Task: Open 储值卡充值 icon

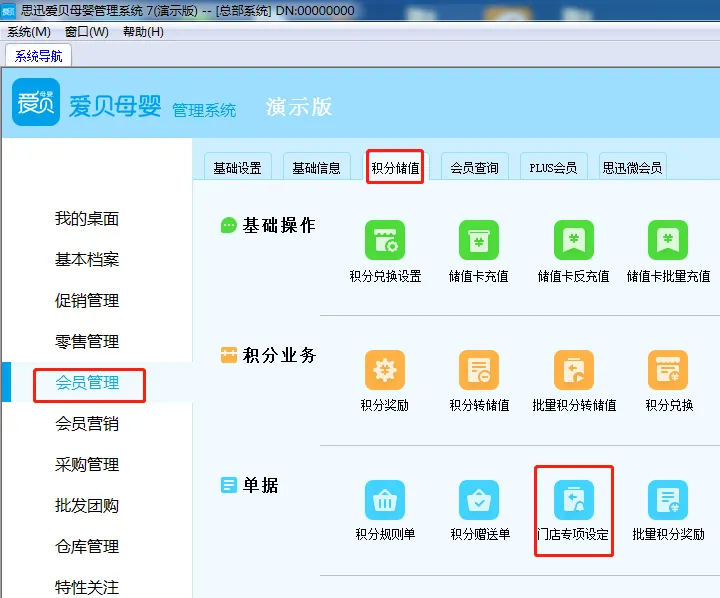Action: 478,240
